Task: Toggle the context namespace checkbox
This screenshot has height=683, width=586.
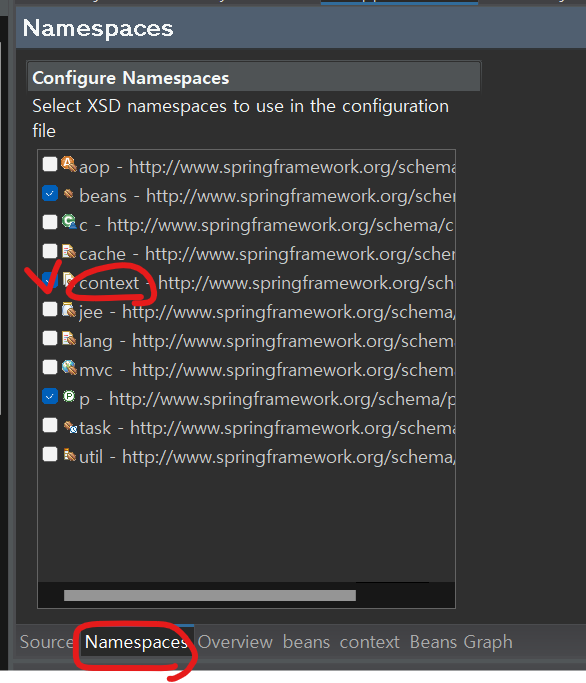Action: 50,280
